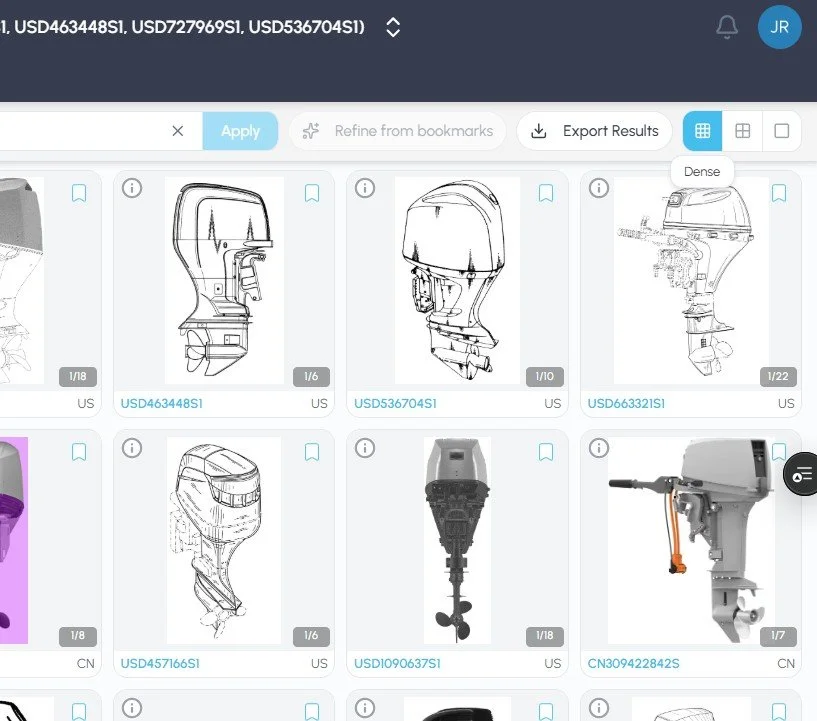Image resolution: width=817 pixels, height=721 pixels.
Task: Open the USD463448S1 outboard motor drawing
Action: pyautogui.click(x=224, y=280)
